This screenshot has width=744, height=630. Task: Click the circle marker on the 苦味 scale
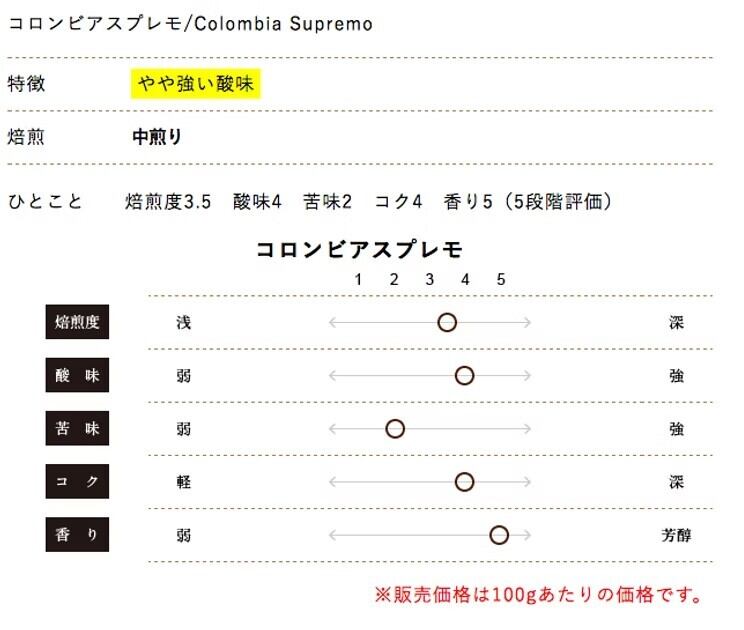[x=395, y=428]
